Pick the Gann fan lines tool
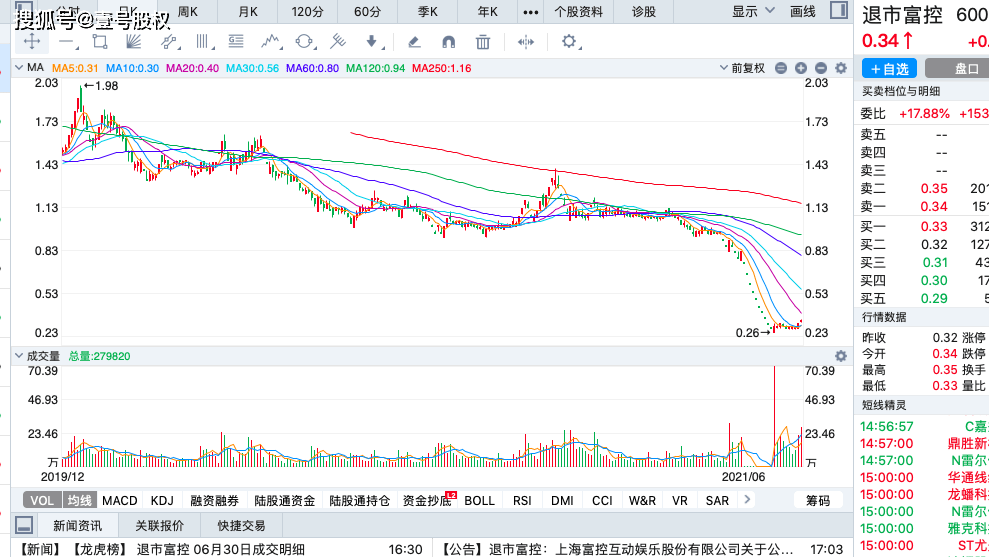 coord(133,42)
